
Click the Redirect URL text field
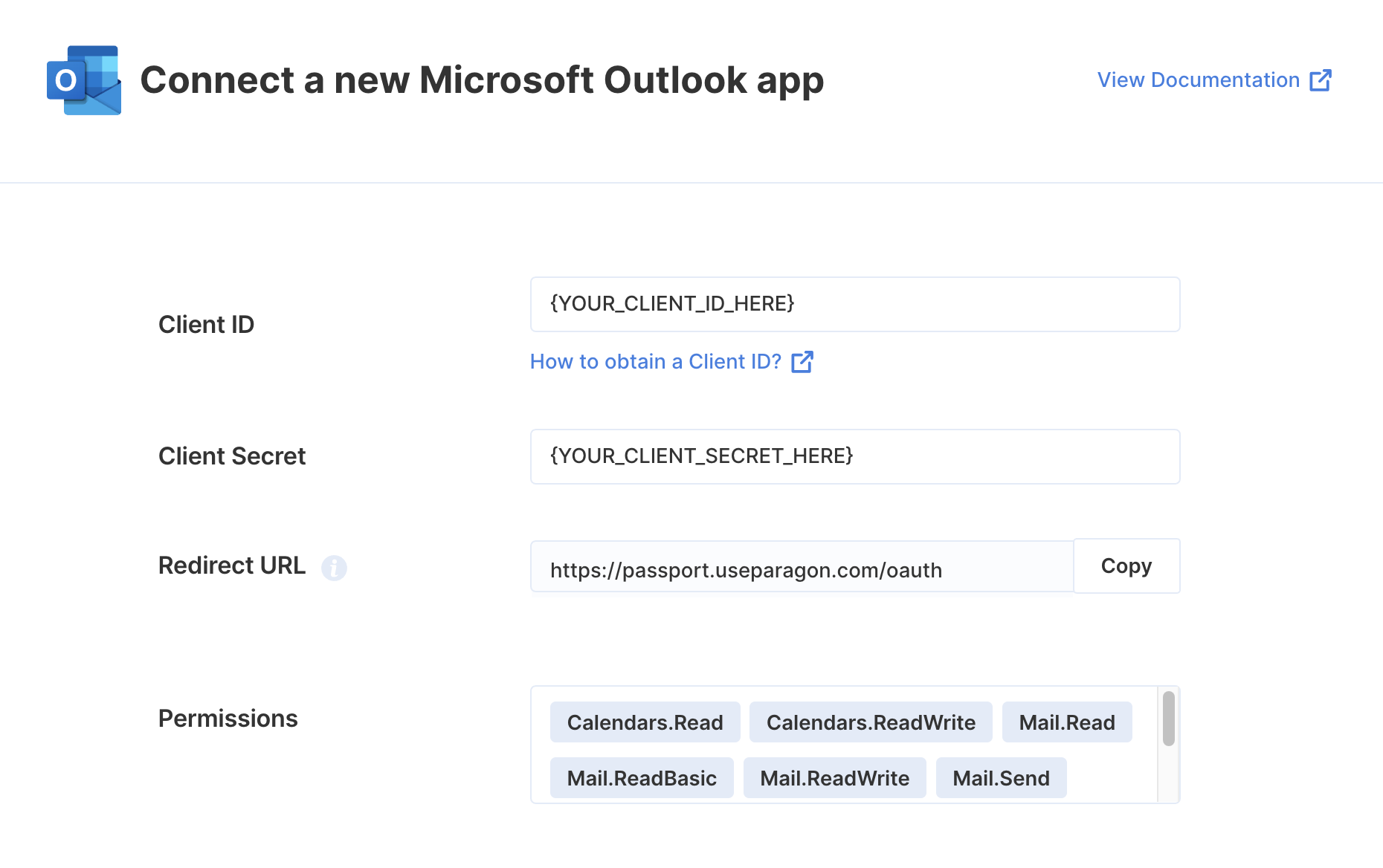coord(802,567)
